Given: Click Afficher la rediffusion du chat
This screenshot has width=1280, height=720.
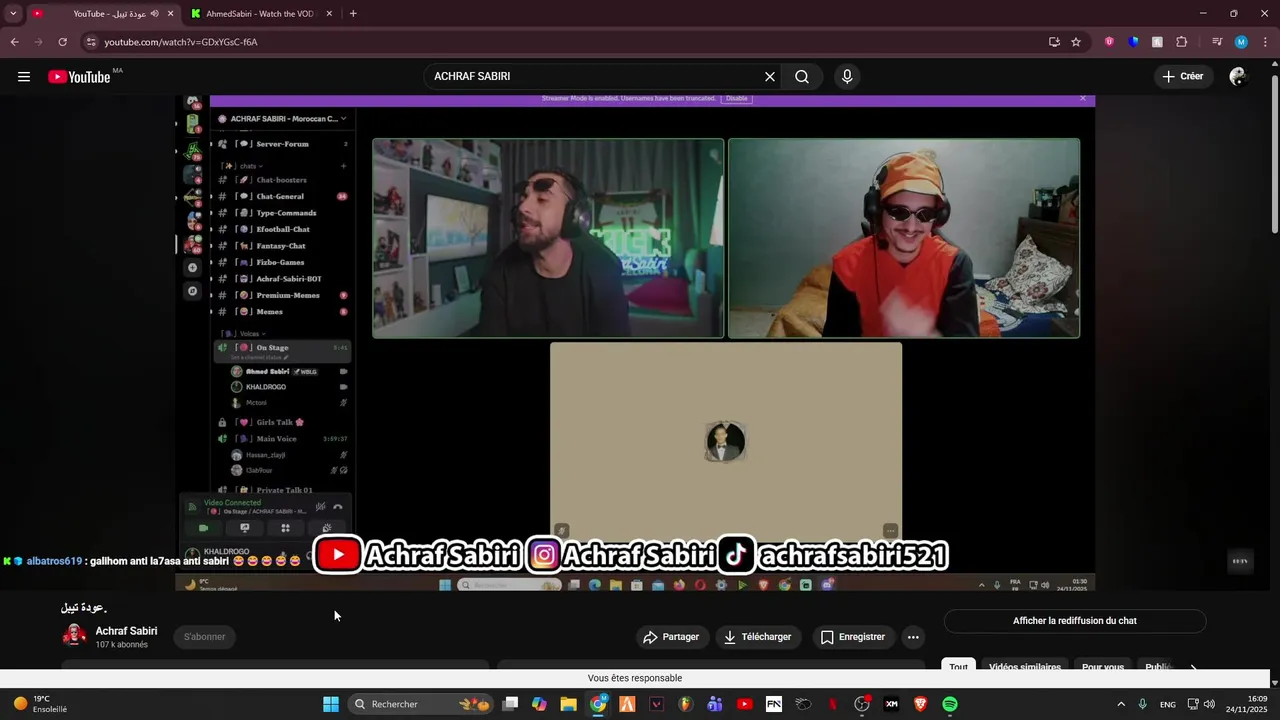Looking at the screenshot, I should pyautogui.click(x=1075, y=621).
